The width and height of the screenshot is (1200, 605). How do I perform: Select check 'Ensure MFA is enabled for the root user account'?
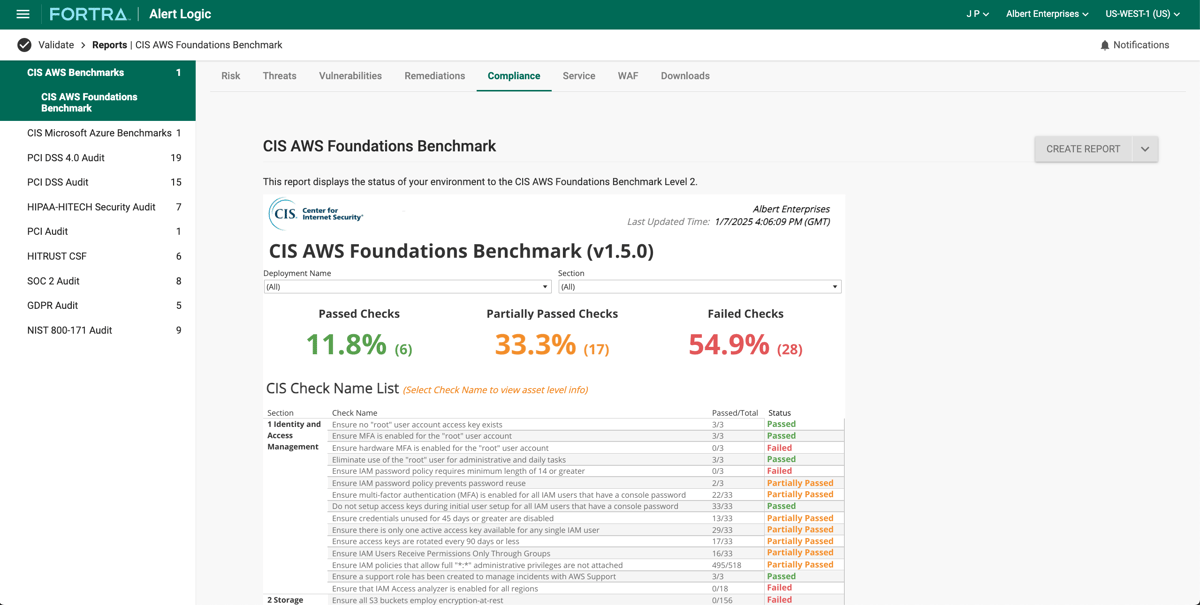[x=420, y=436]
